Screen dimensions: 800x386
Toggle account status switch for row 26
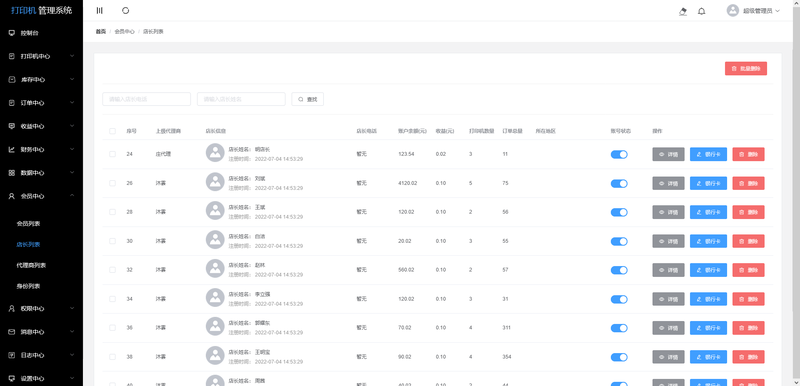[619, 184]
